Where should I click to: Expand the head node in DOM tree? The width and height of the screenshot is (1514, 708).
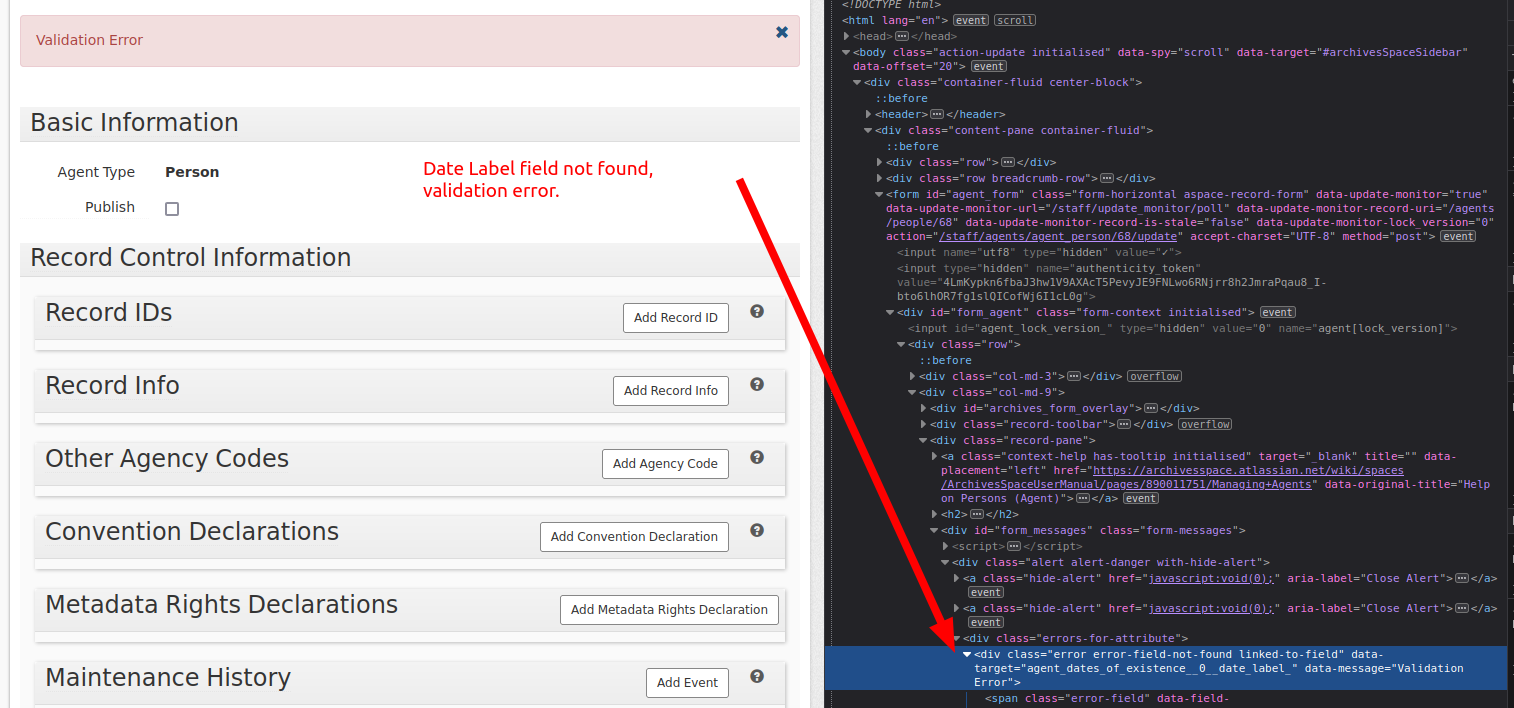(x=848, y=36)
